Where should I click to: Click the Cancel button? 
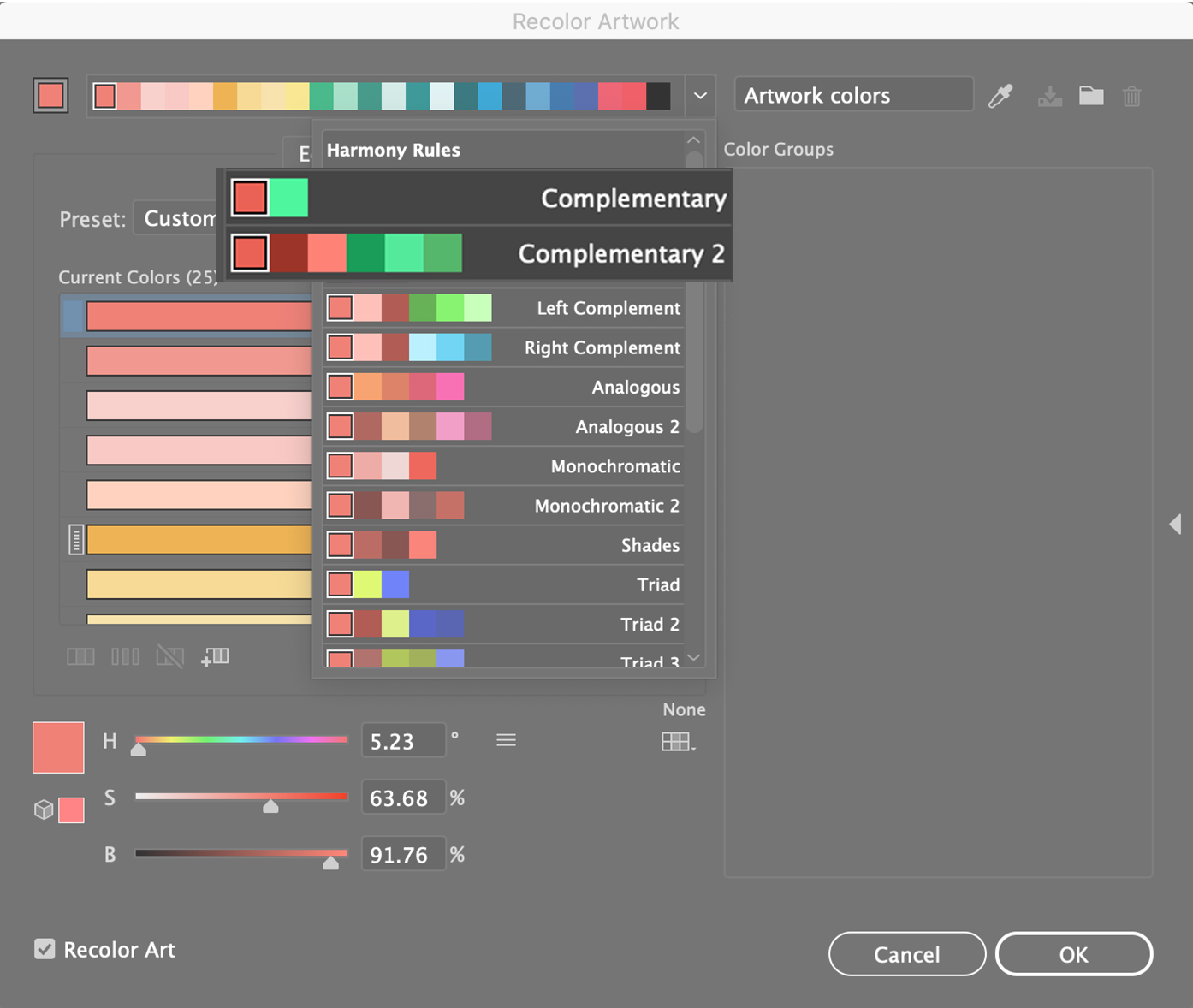click(906, 954)
